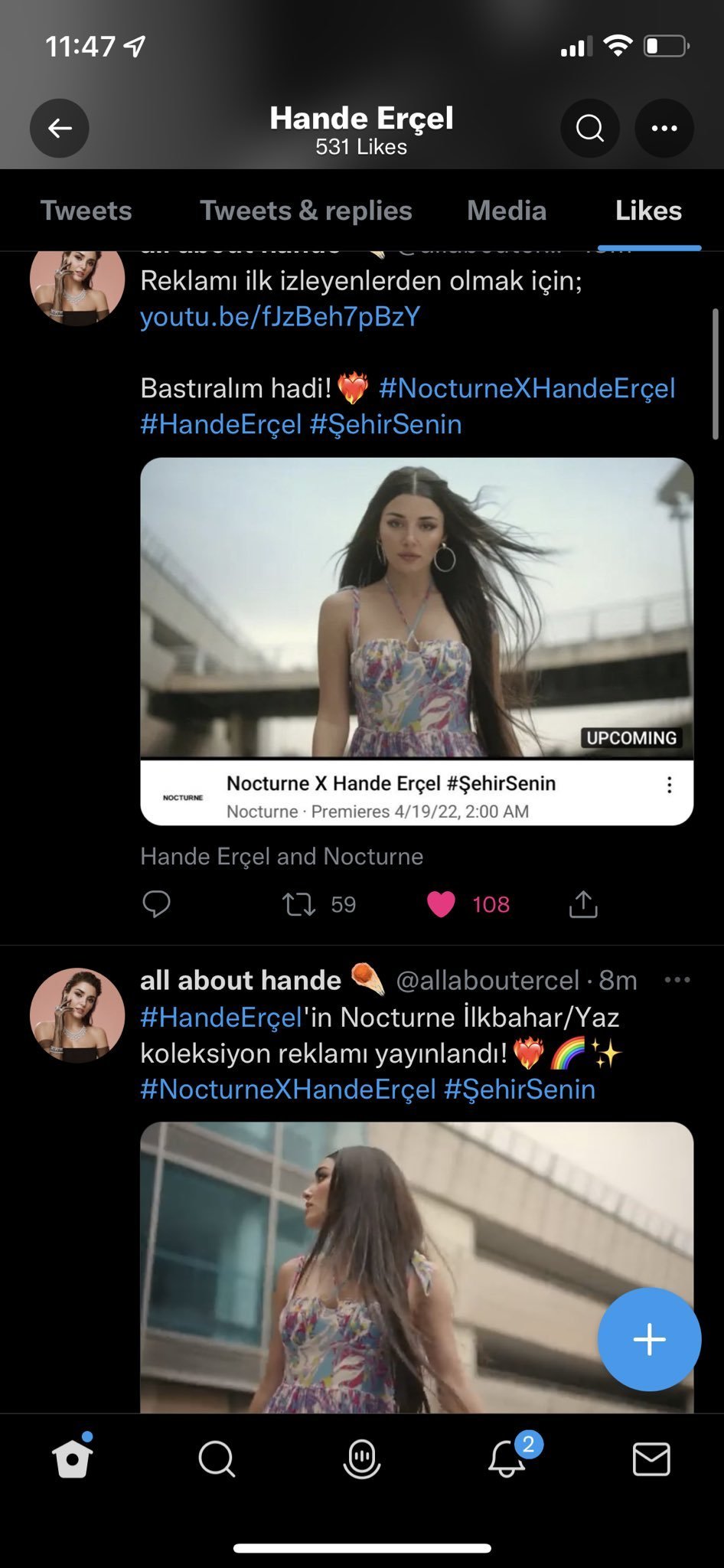Open more options on second tweet
The width and height of the screenshot is (724, 1568).
[x=677, y=980]
